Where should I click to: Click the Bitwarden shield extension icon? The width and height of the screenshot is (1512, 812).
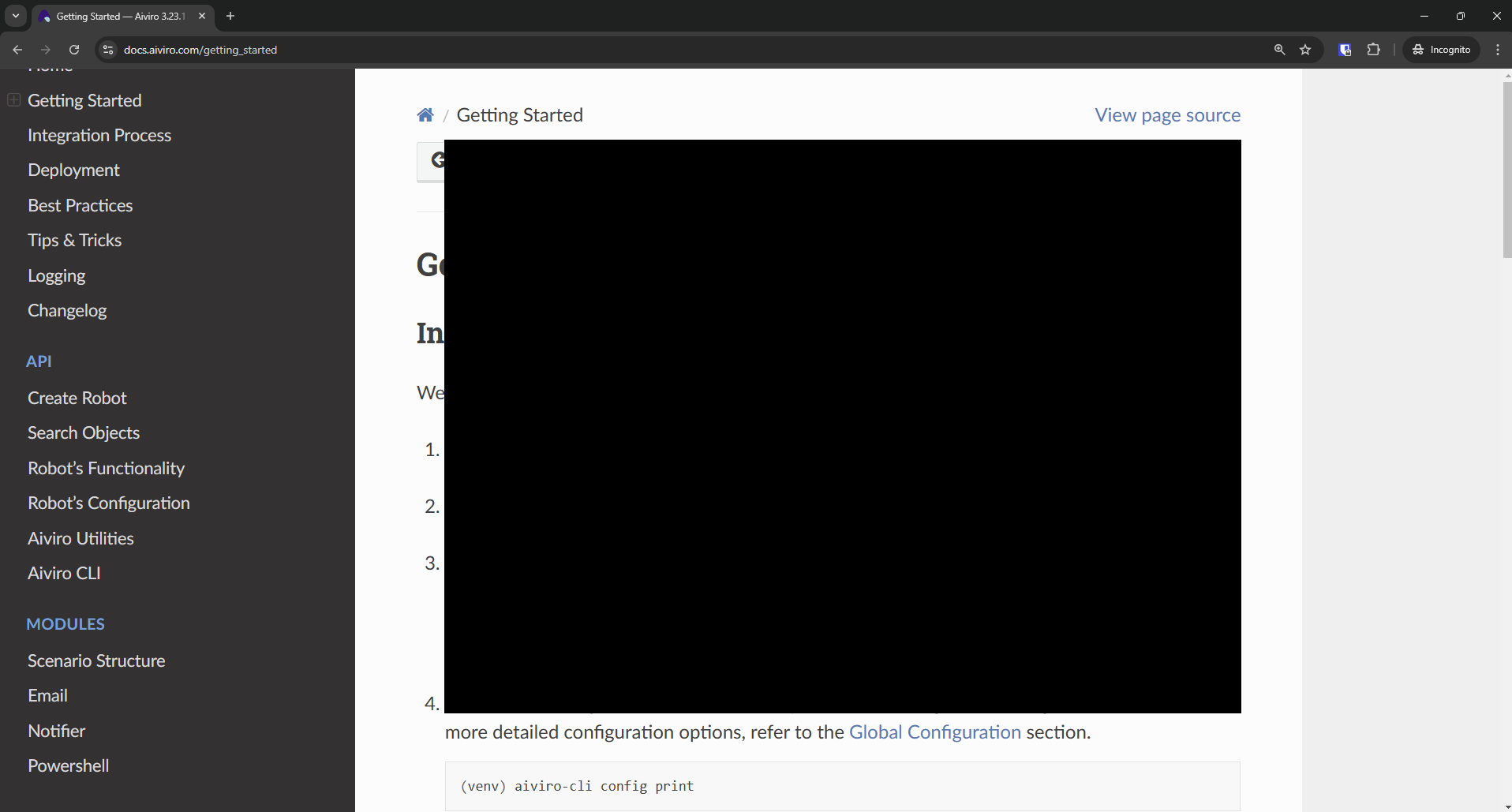(x=1345, y=50)
